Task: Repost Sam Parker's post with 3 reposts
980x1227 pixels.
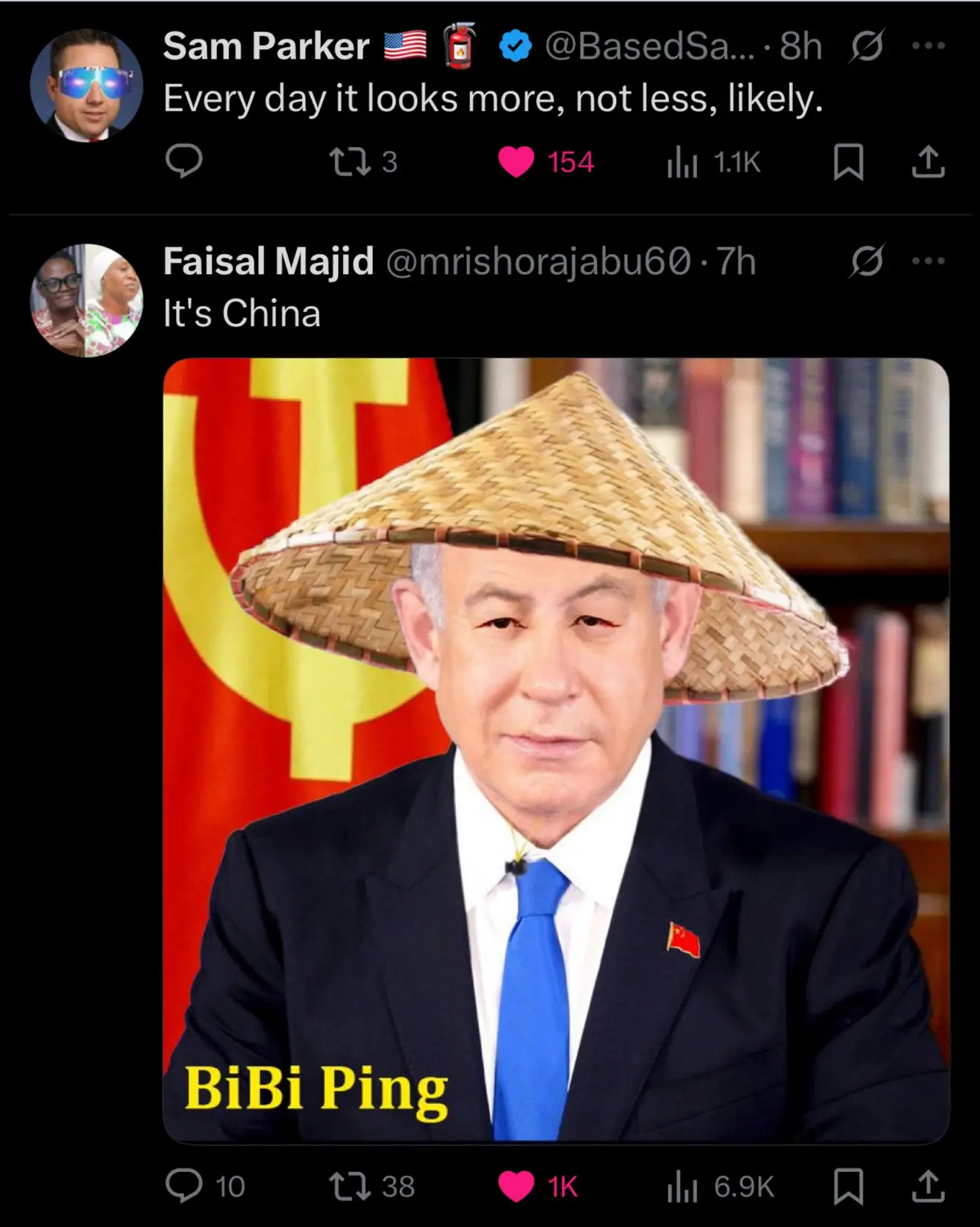Action: 363,161
